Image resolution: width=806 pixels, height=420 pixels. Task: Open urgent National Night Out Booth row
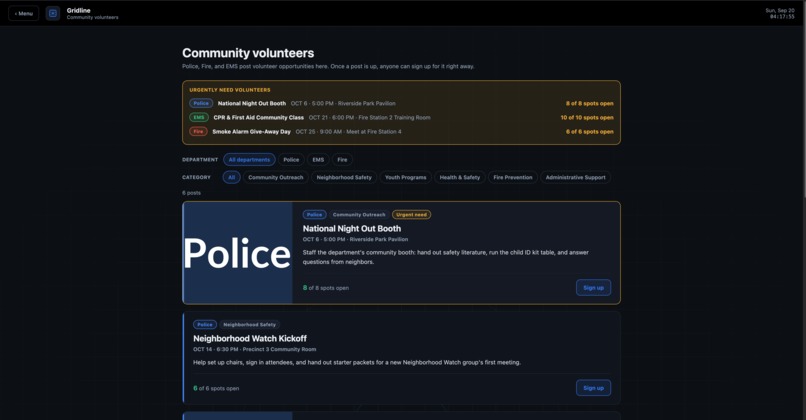(401, 103)
